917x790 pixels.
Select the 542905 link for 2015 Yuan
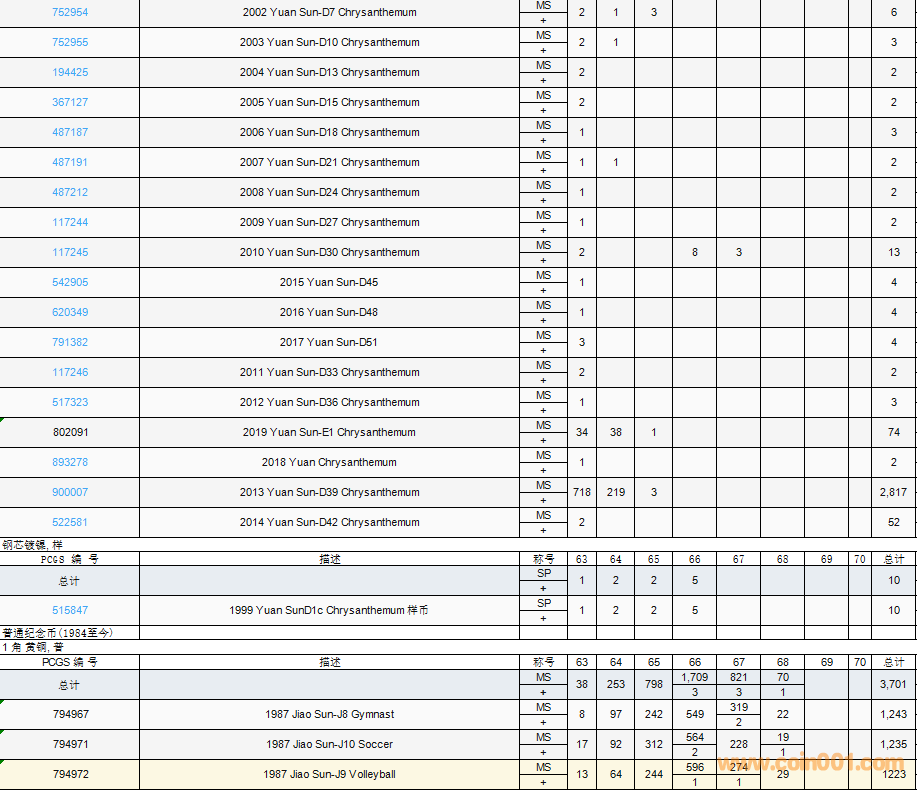point(70,282)
